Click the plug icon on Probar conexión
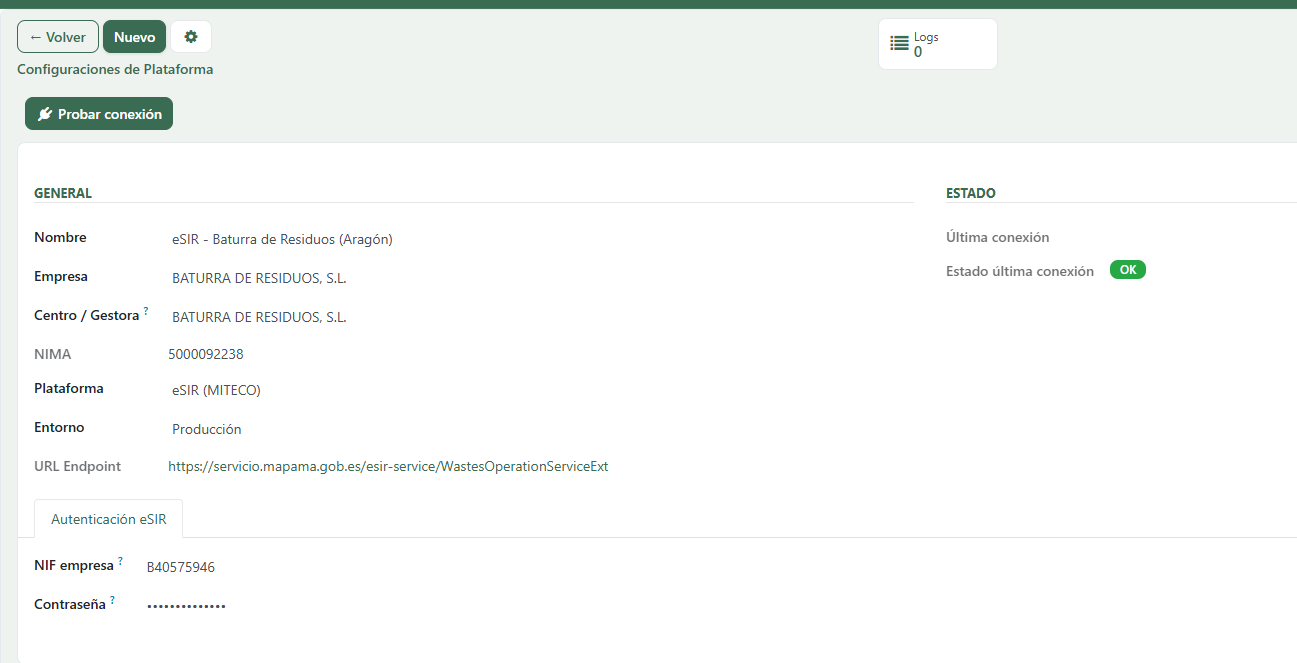Screen dimensions: 1297x663 (45, 114)
